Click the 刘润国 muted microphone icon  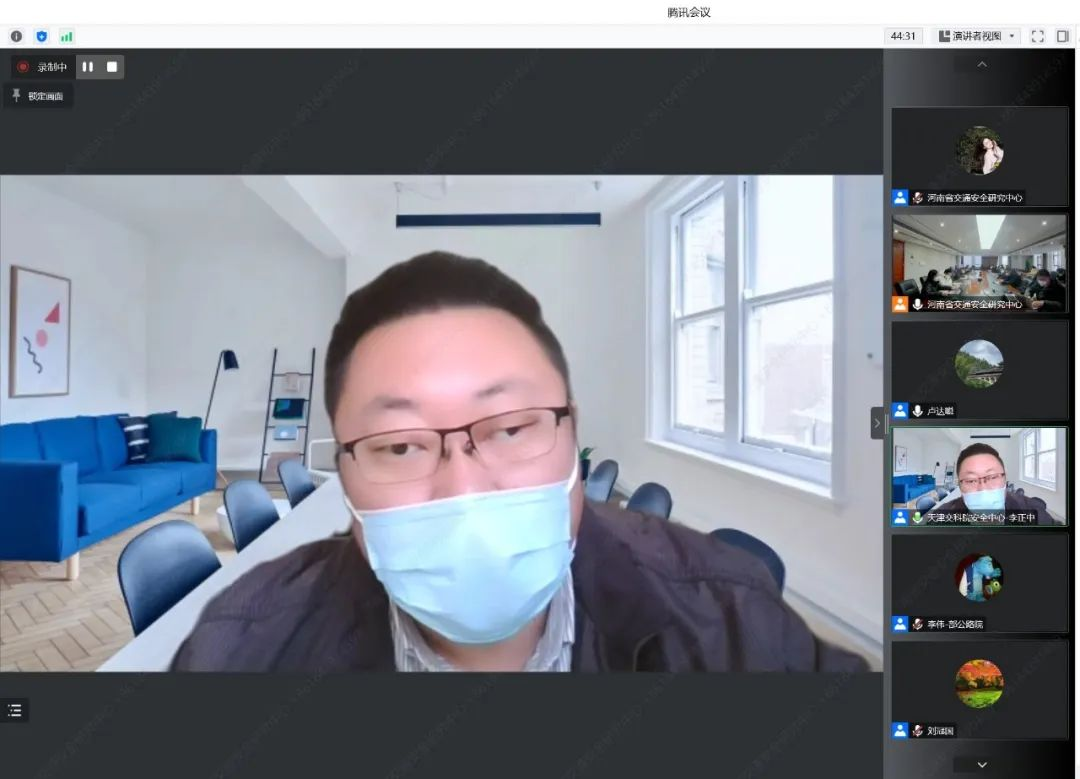click(917, 731)
